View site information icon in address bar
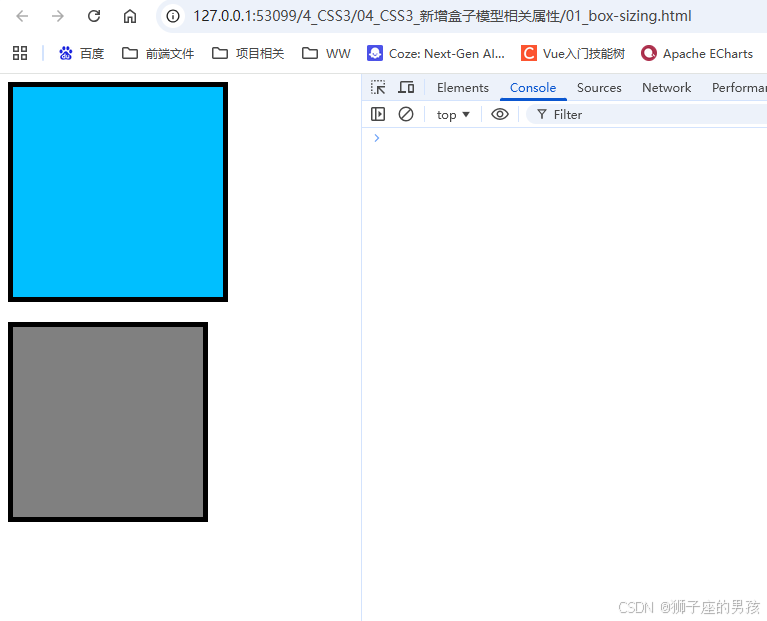 point(173,16)
